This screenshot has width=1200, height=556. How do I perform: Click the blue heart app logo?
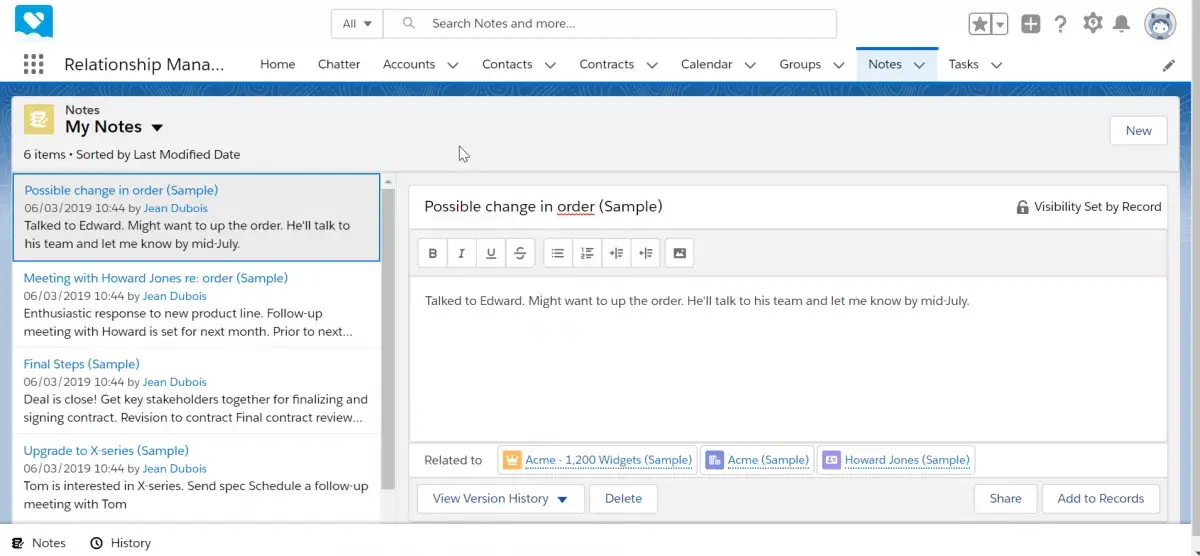click(34, 21)
